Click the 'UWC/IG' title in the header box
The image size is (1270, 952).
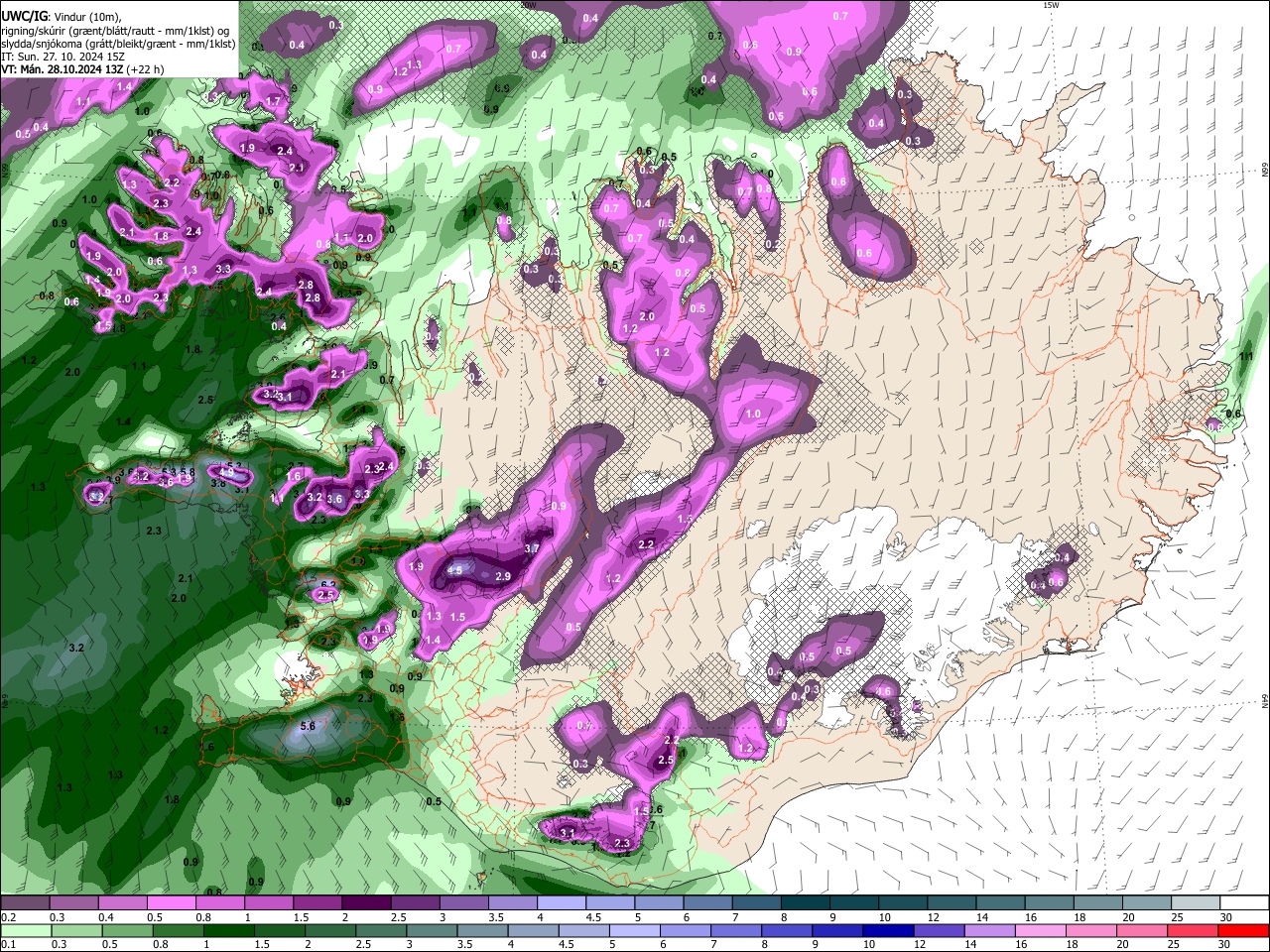[x=24, y=16]
